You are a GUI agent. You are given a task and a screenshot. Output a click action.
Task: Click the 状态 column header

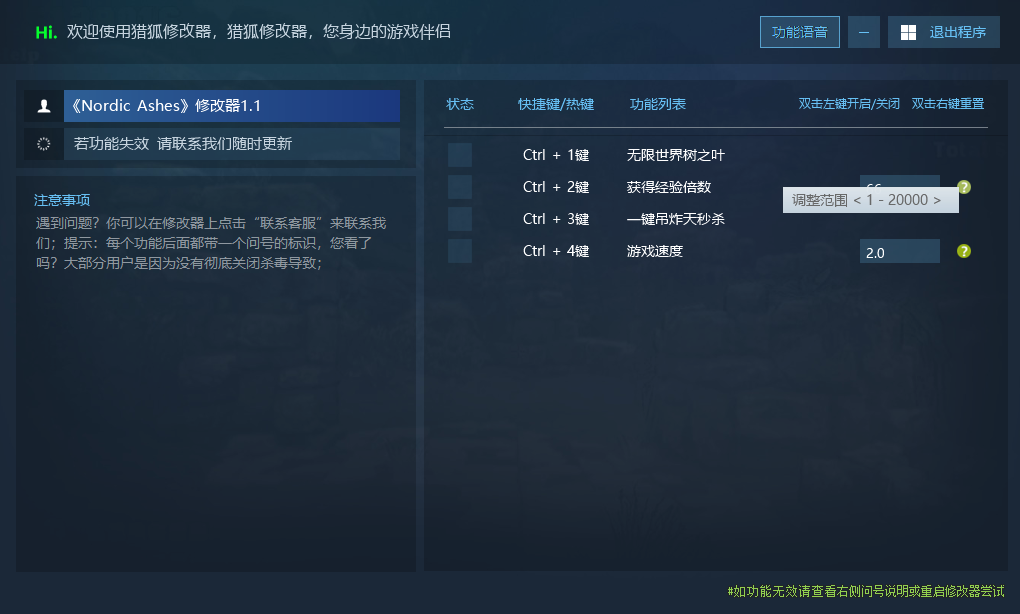pos(460,104)
